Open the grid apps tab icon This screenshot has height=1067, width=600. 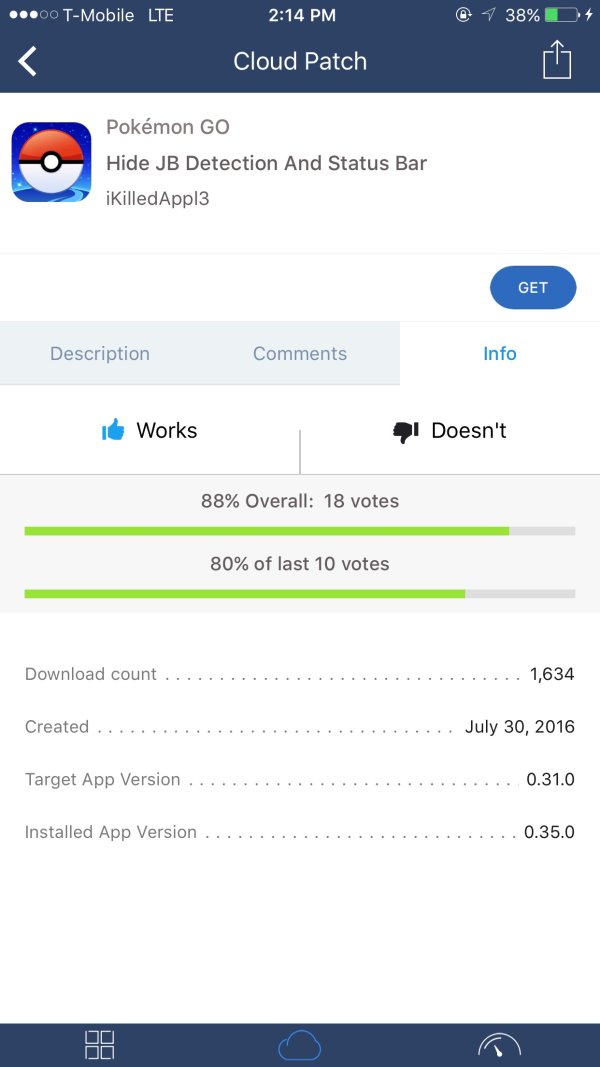click(100, 1045)
